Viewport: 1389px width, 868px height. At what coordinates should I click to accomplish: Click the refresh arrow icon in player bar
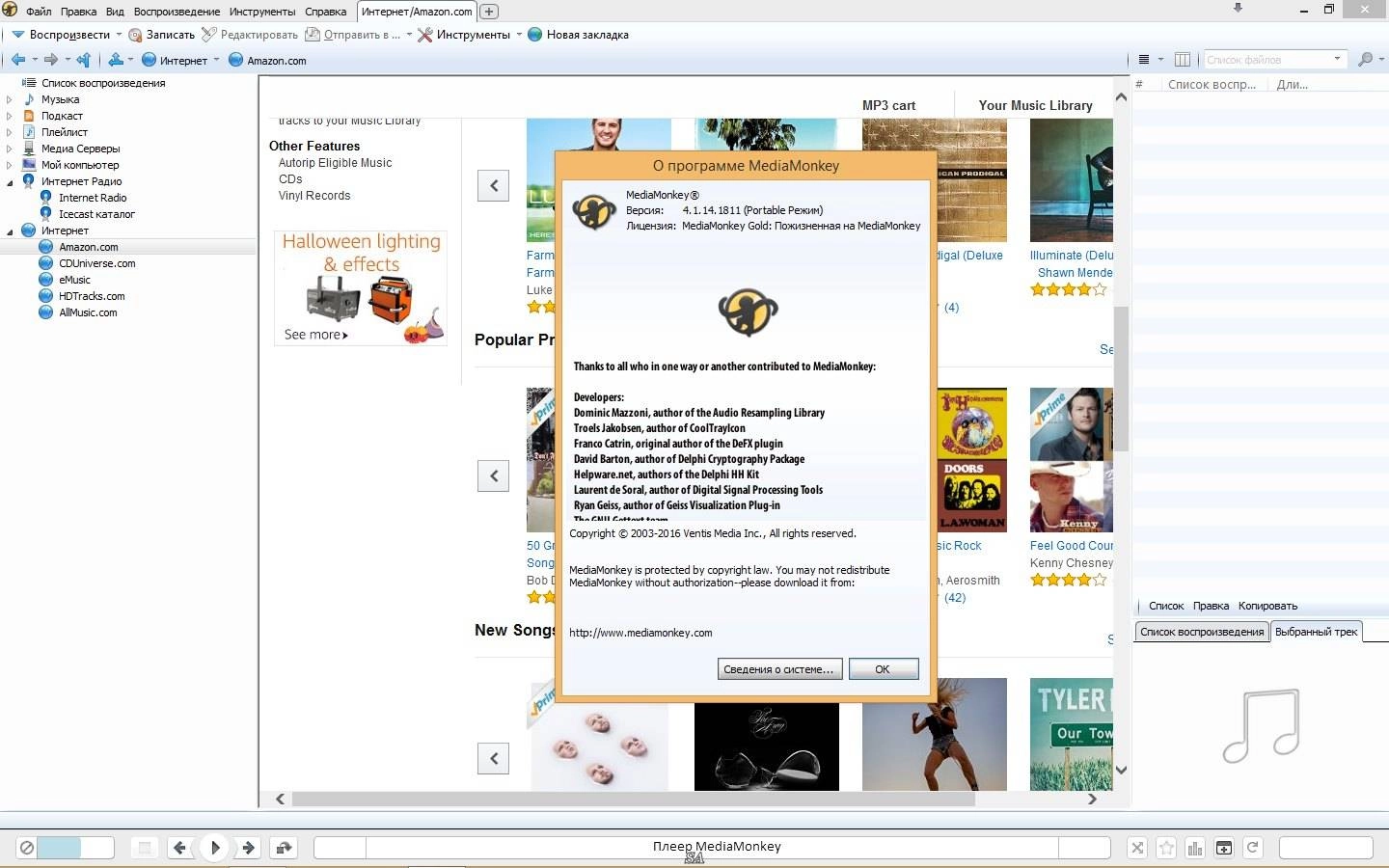(x=1253, y=848)
